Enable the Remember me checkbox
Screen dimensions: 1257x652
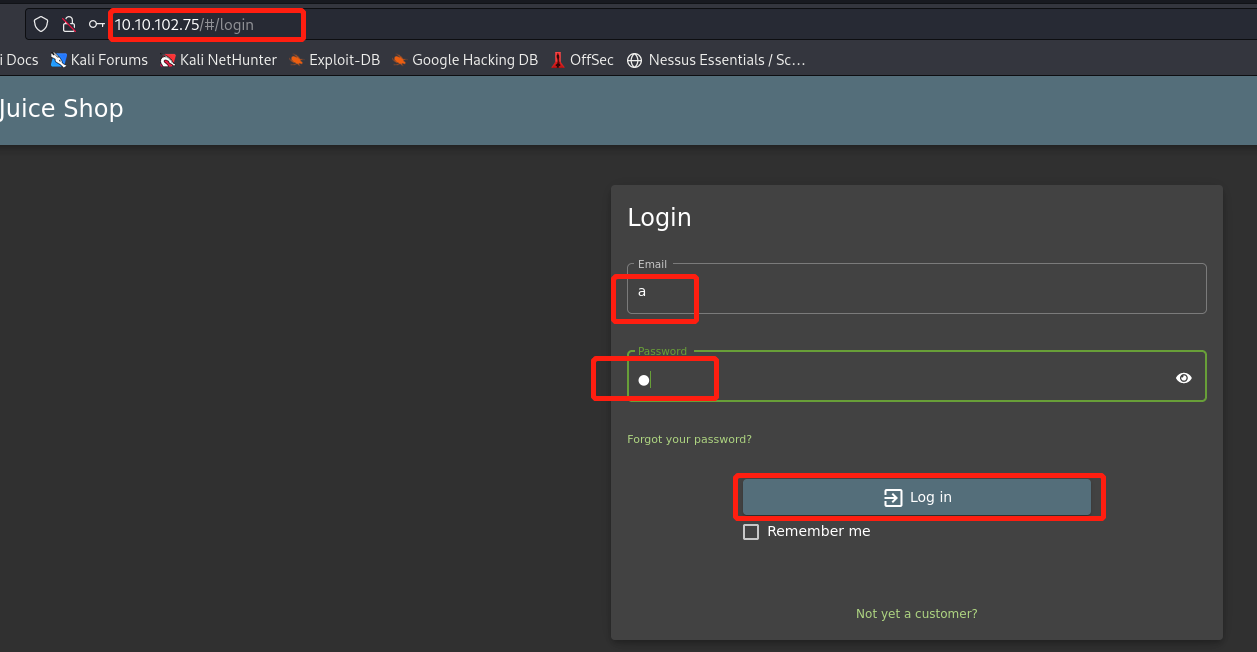(x=751, y=532)
